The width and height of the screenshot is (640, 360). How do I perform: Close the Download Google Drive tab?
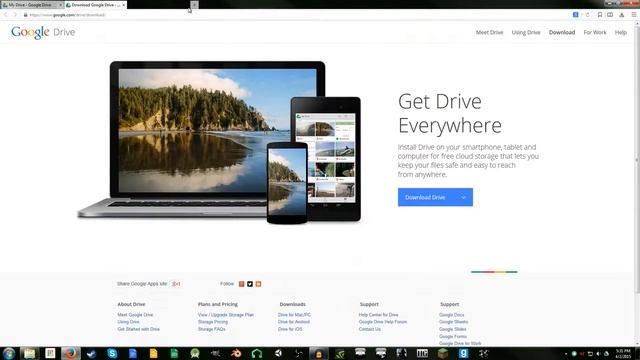click(124, 5)
